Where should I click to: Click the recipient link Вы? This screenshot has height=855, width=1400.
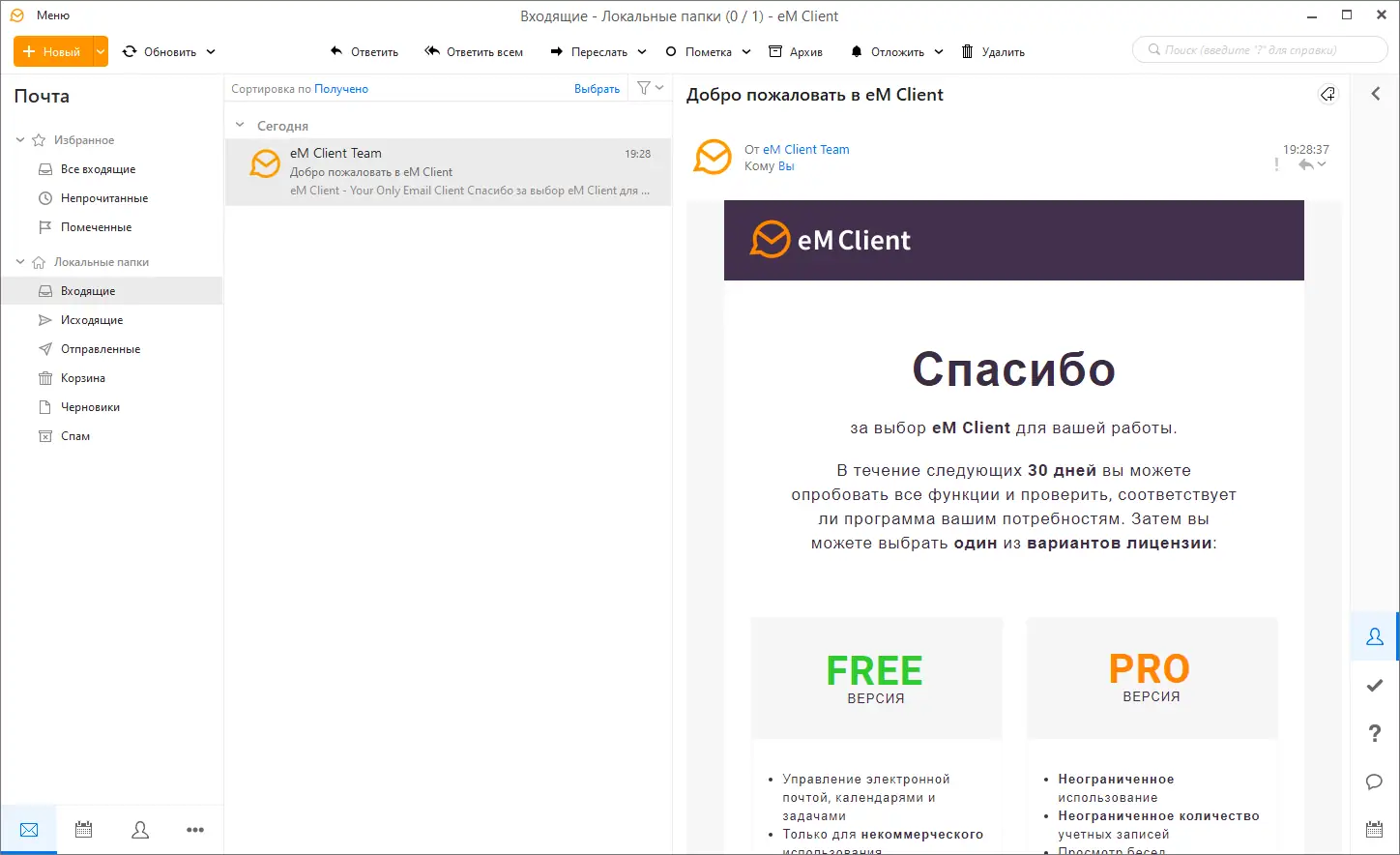pos(786,166)
